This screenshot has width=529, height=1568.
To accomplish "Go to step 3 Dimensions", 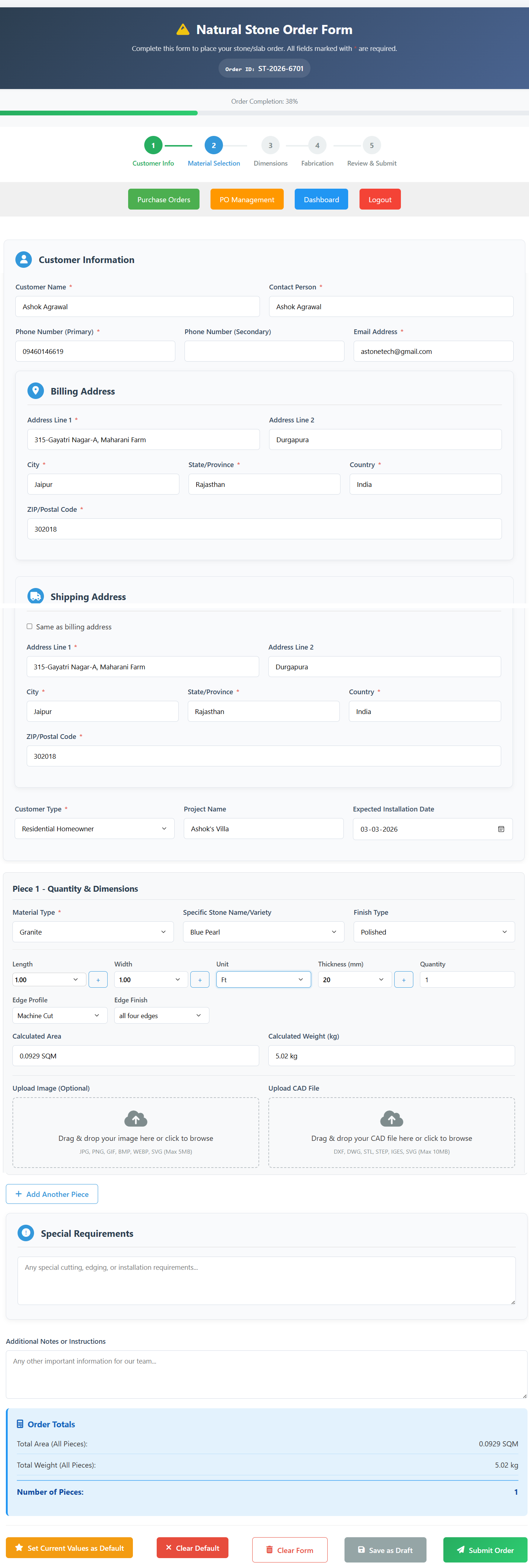I will tap(271, 146).
